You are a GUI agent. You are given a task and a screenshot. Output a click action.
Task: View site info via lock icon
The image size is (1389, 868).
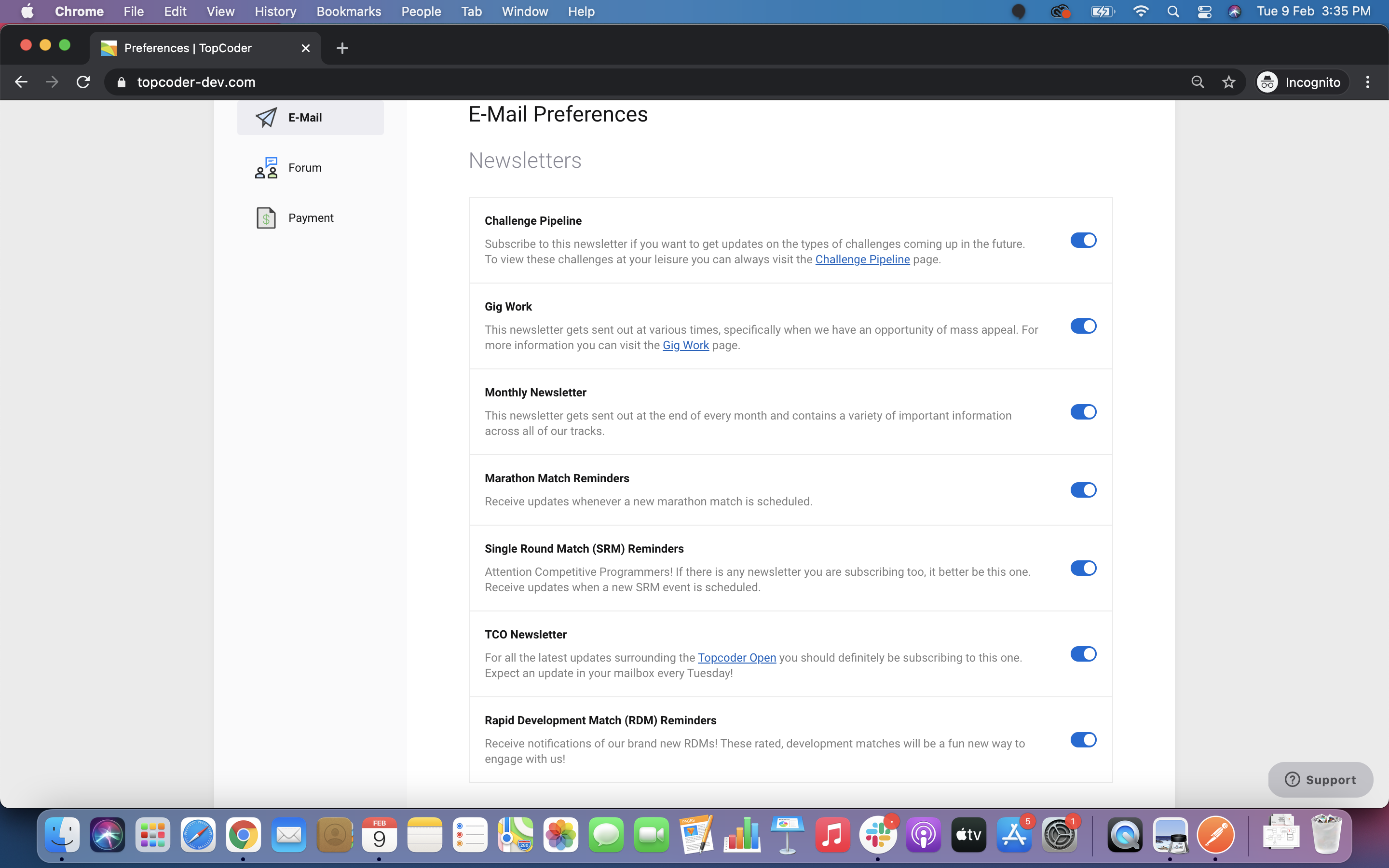(x=121, y=82)
